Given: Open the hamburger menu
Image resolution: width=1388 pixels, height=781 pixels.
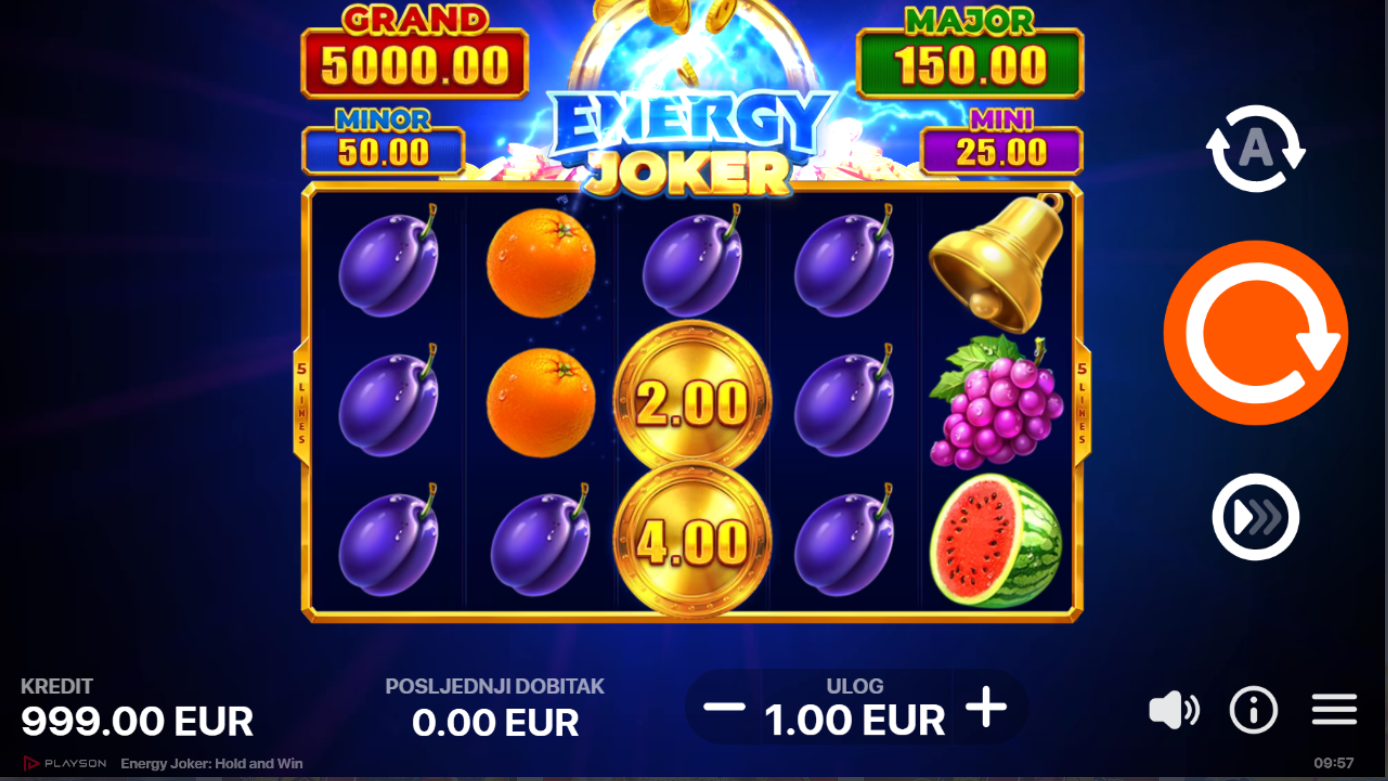Looking at the screenshot, I should tap(1334, 710).
